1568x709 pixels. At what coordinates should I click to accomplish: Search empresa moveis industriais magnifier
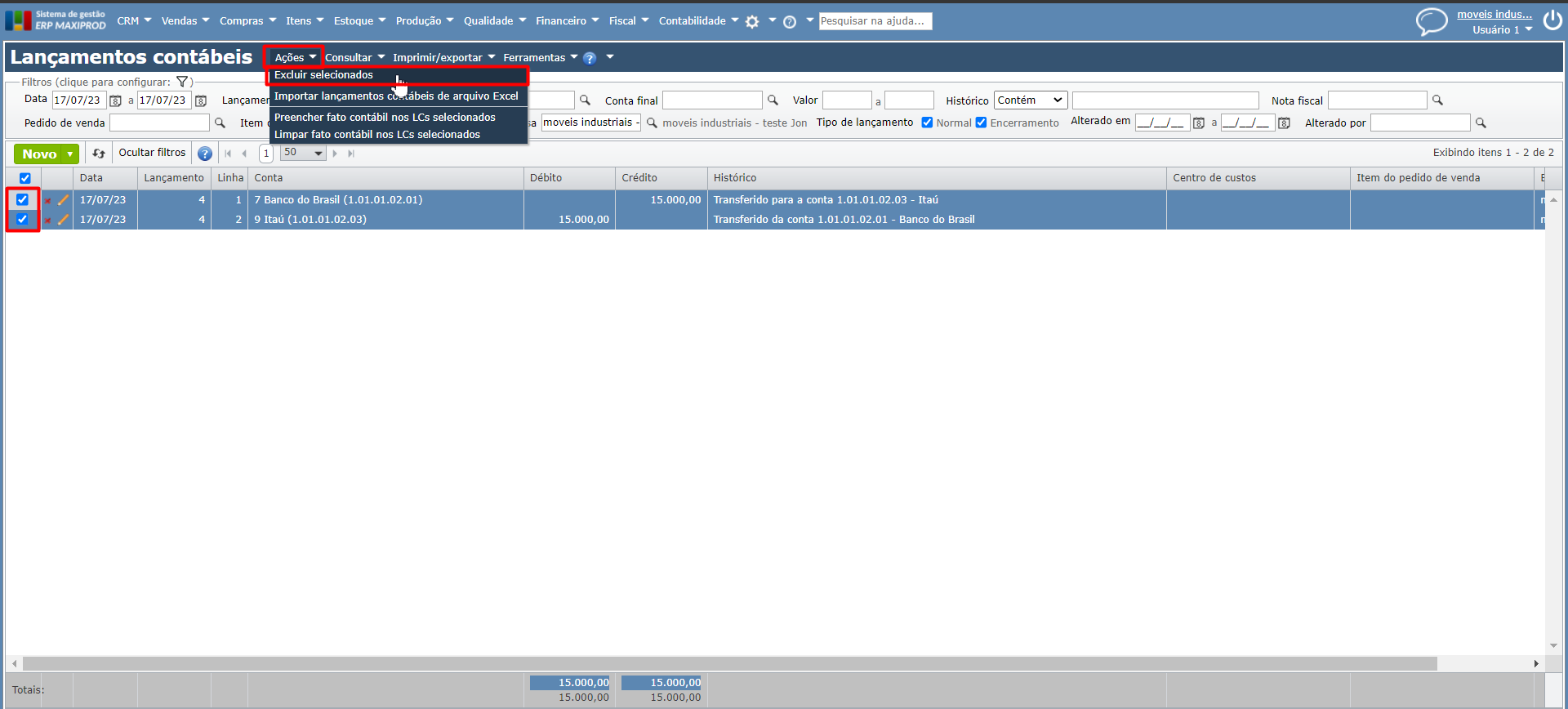[652, 123]
